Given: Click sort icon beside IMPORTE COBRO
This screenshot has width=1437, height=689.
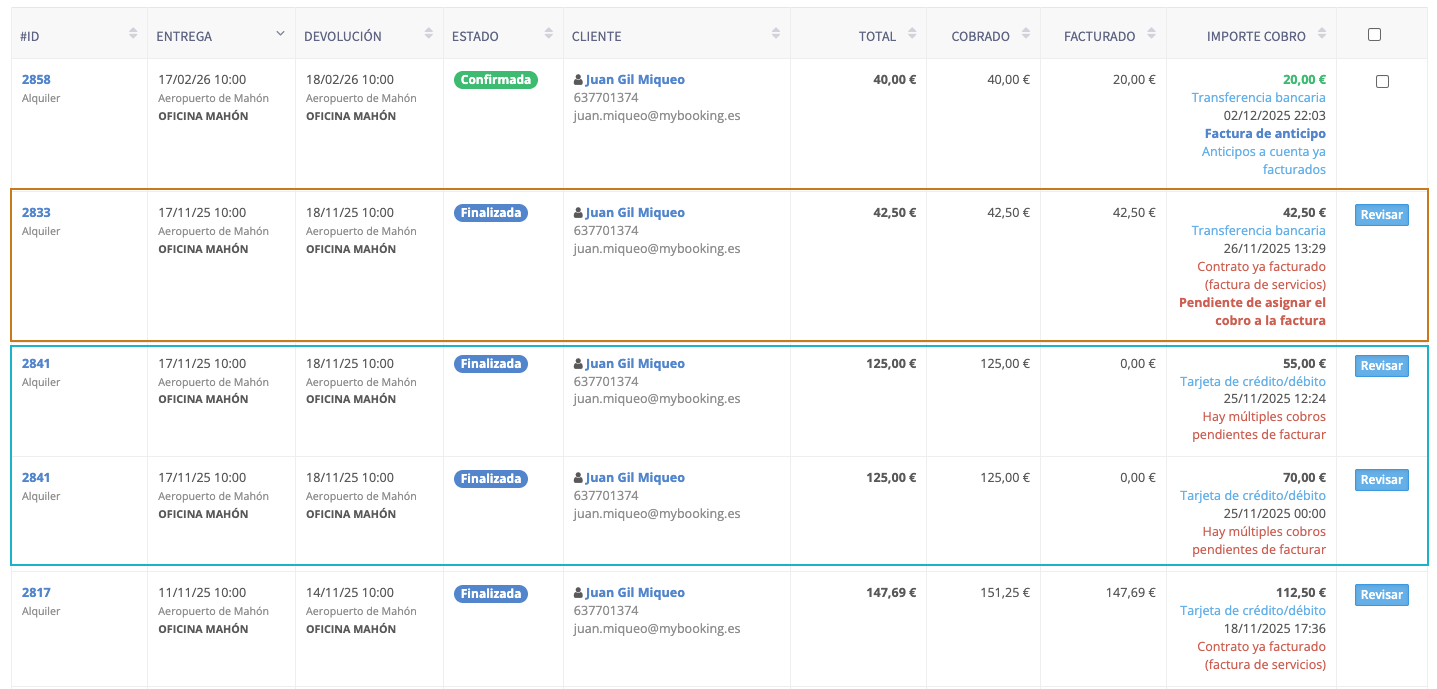Looking at the screenshot, I should tap(1321, 34).
